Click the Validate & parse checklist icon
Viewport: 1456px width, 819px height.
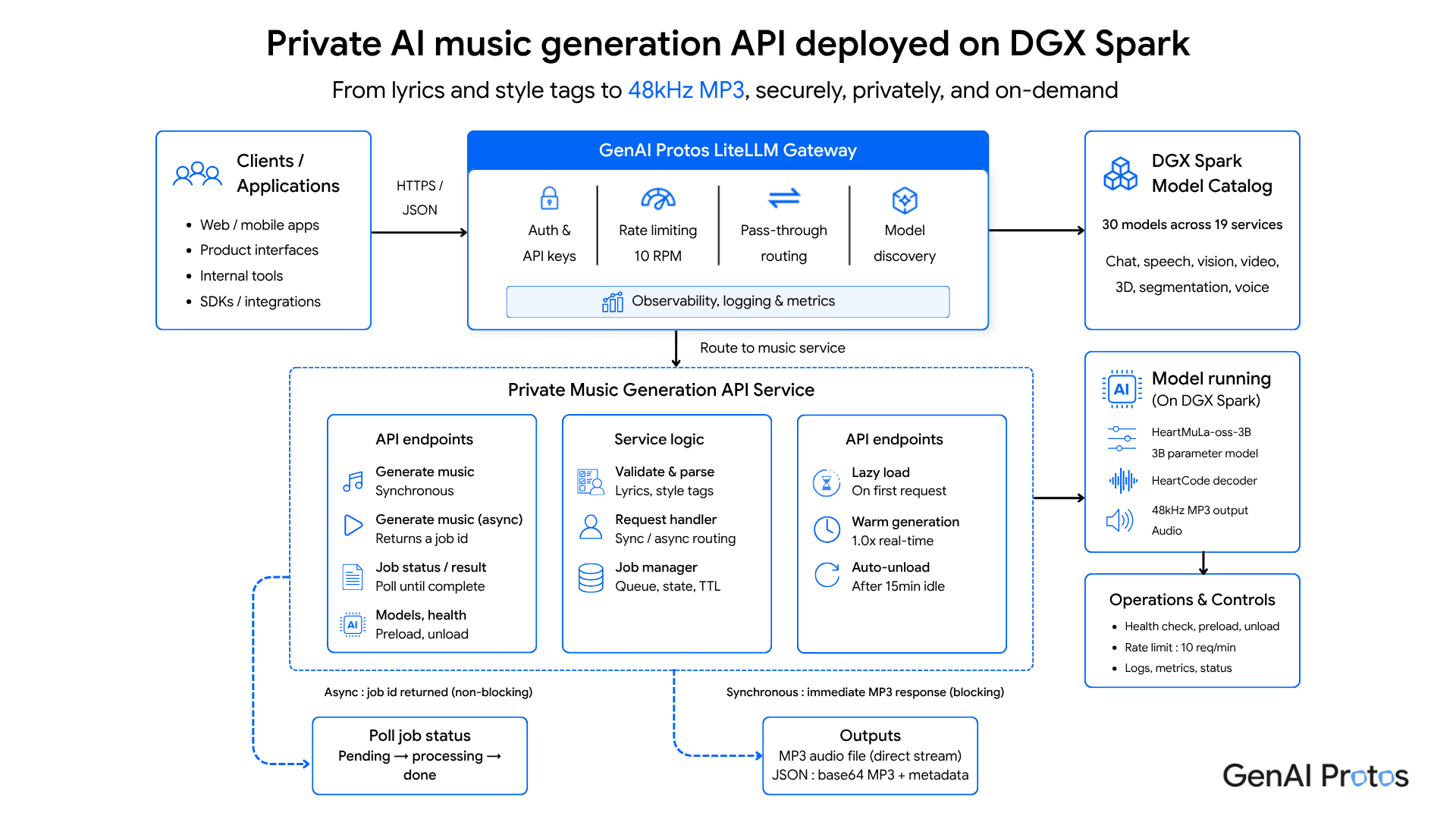591,481
